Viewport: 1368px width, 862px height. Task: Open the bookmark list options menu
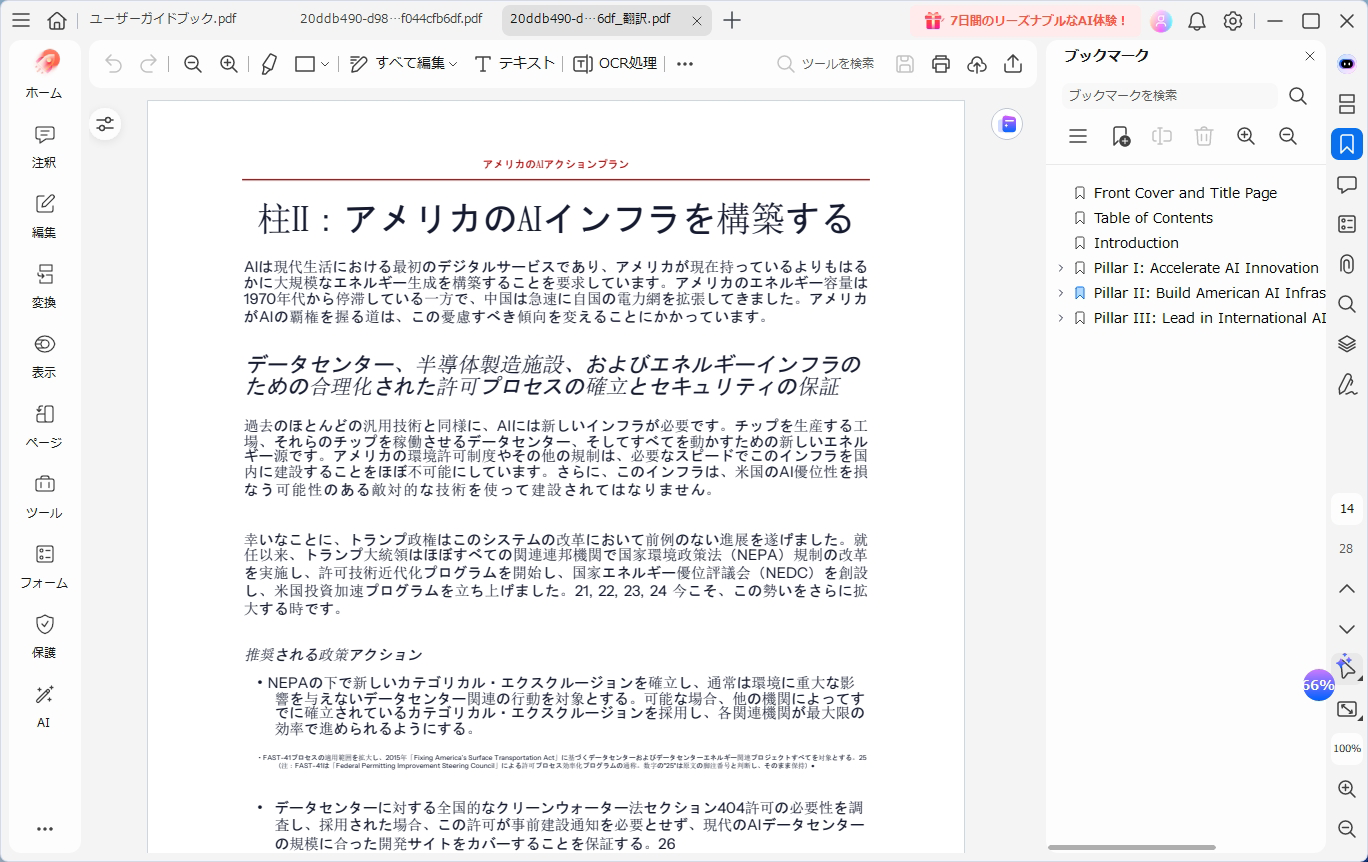point(1078,136)
